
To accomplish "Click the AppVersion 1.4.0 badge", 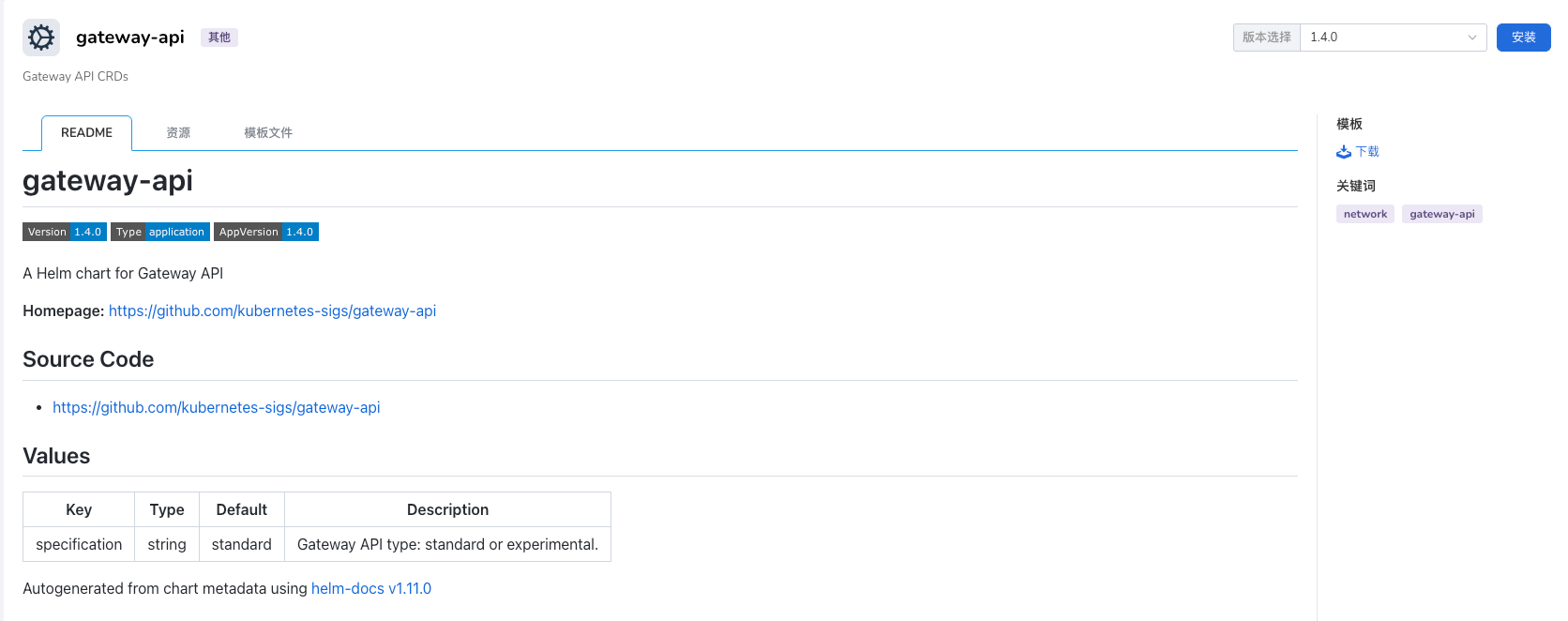I will (266, 232).
